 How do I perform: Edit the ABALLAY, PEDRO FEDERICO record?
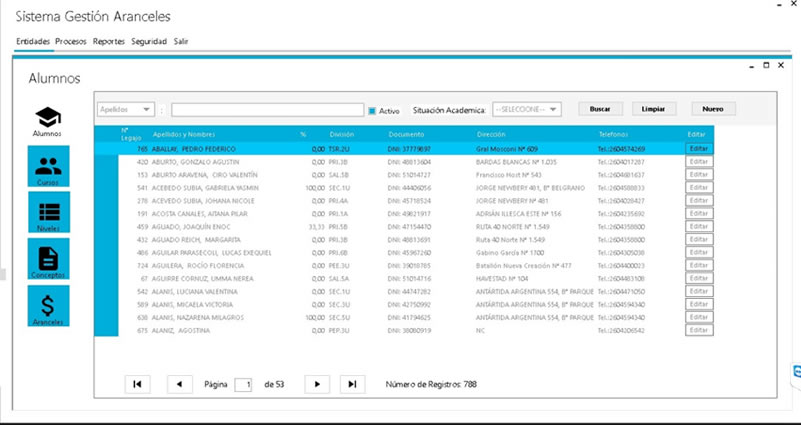coord(699,149)
